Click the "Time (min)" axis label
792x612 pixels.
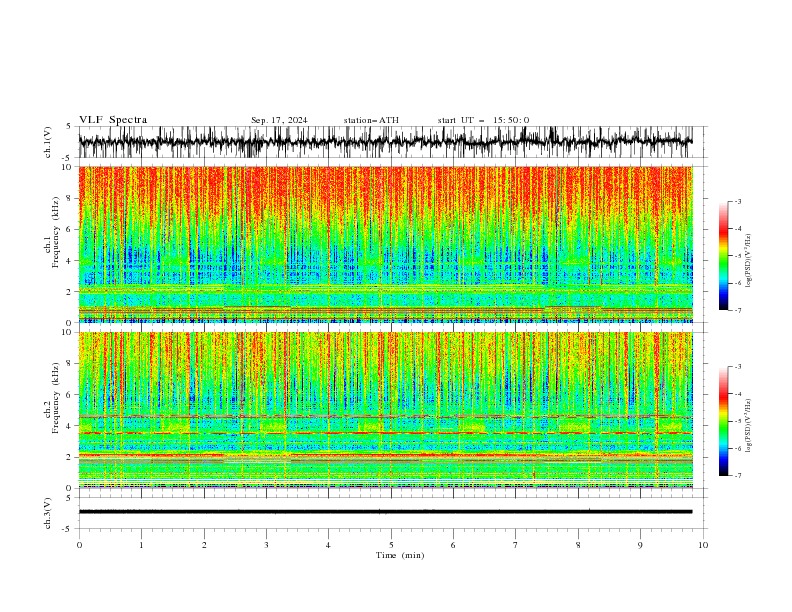(400, 555)
